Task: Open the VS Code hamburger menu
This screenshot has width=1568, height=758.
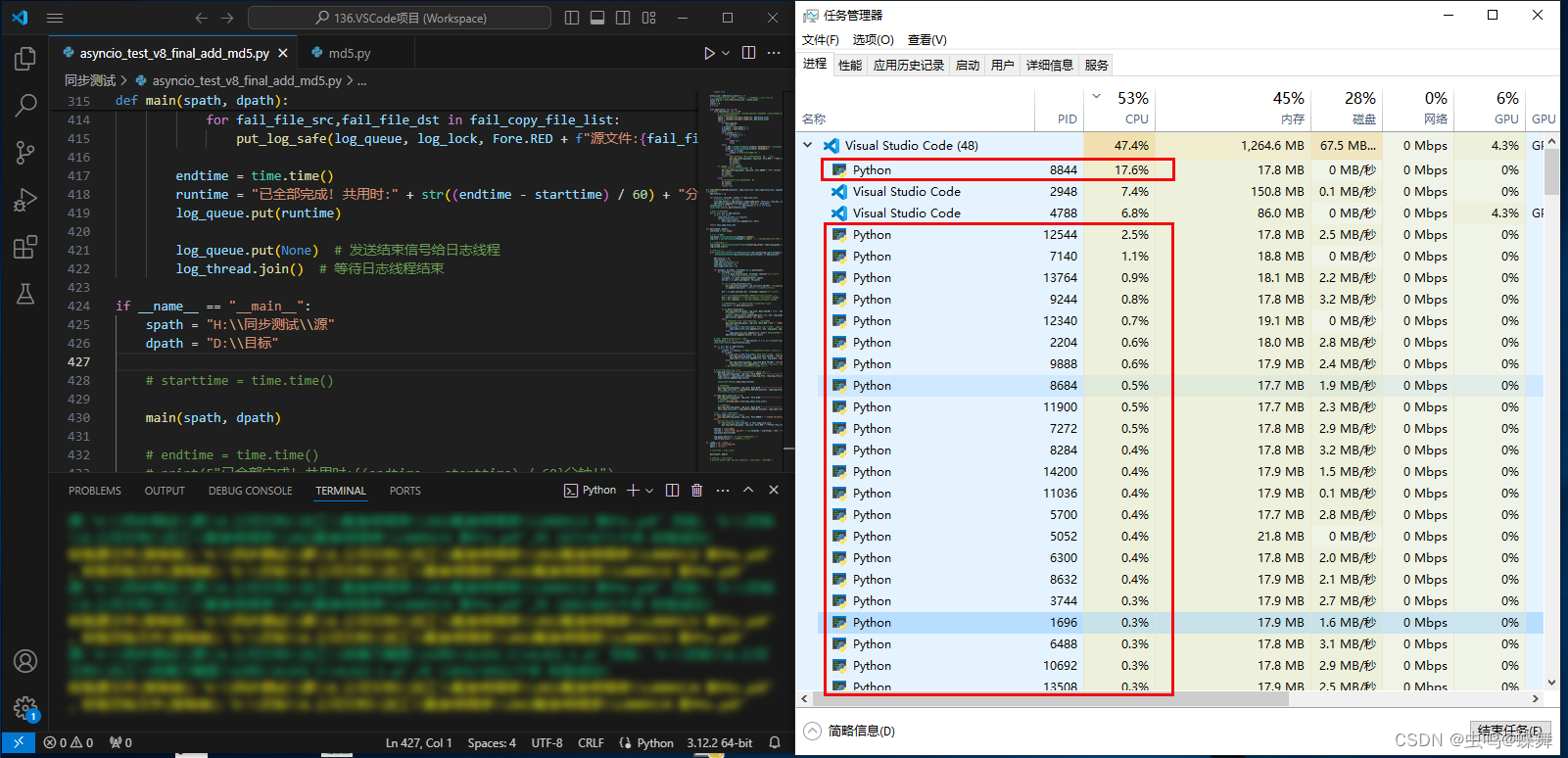Action: pyautogui.click(x=55, y=18)
